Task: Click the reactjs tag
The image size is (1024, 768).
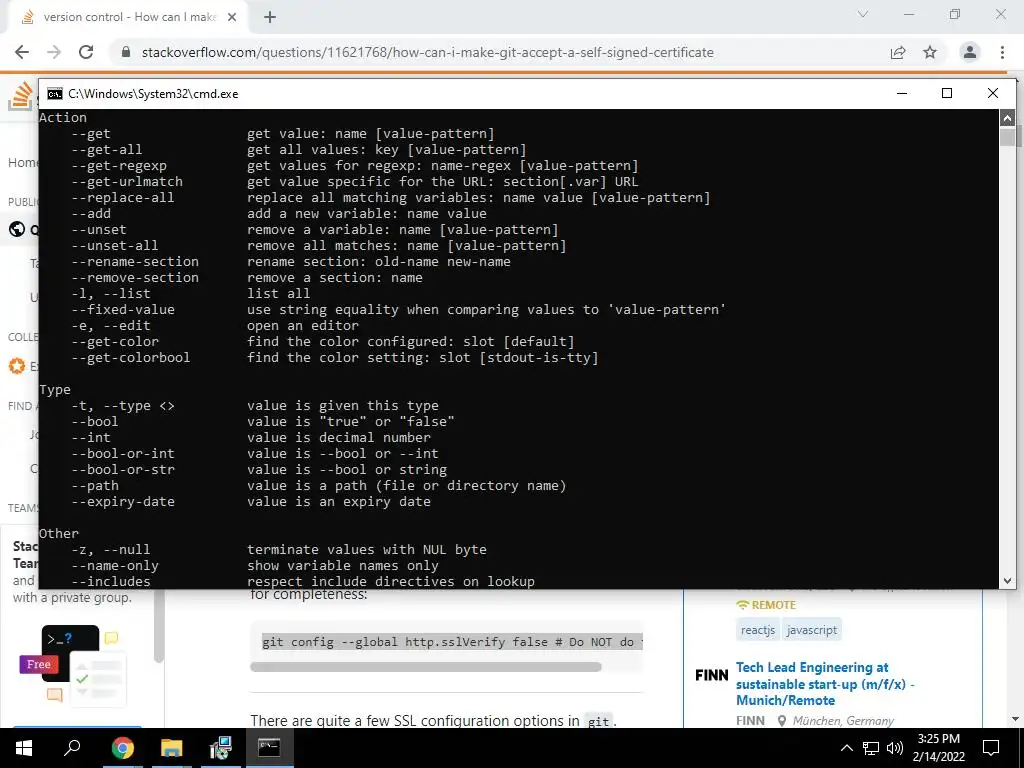Action: [x=758, y=630]
